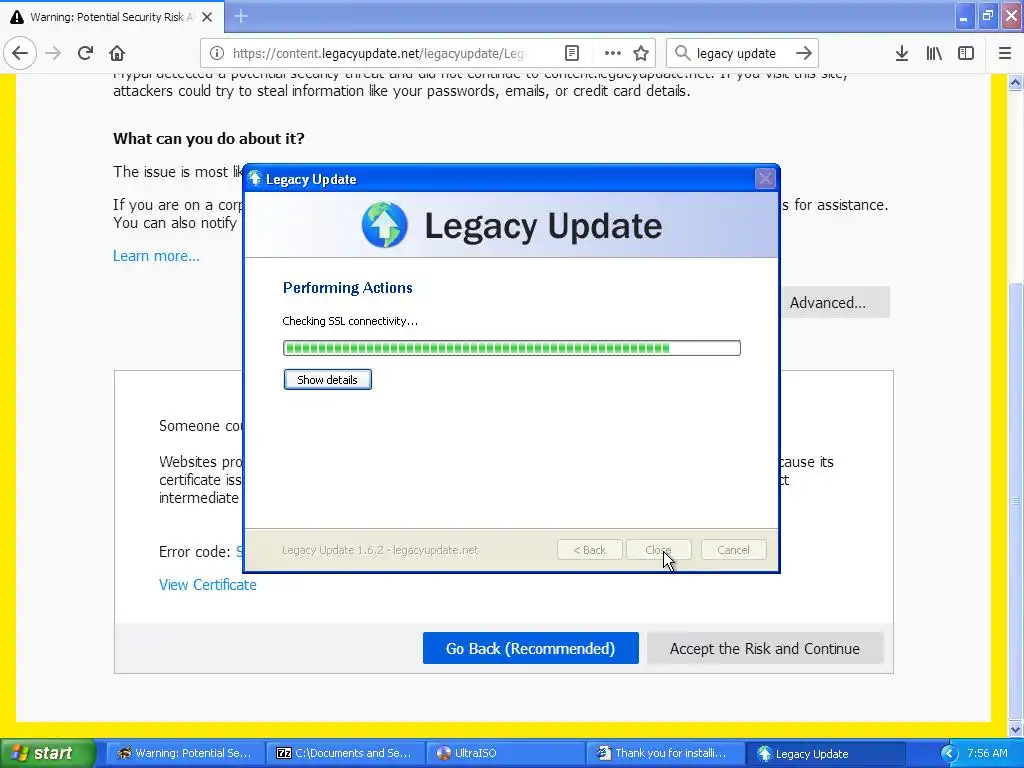Close Legacy Update dialog with X
The width and height of the screenshot is (1024, 768).
click(765, 178)
